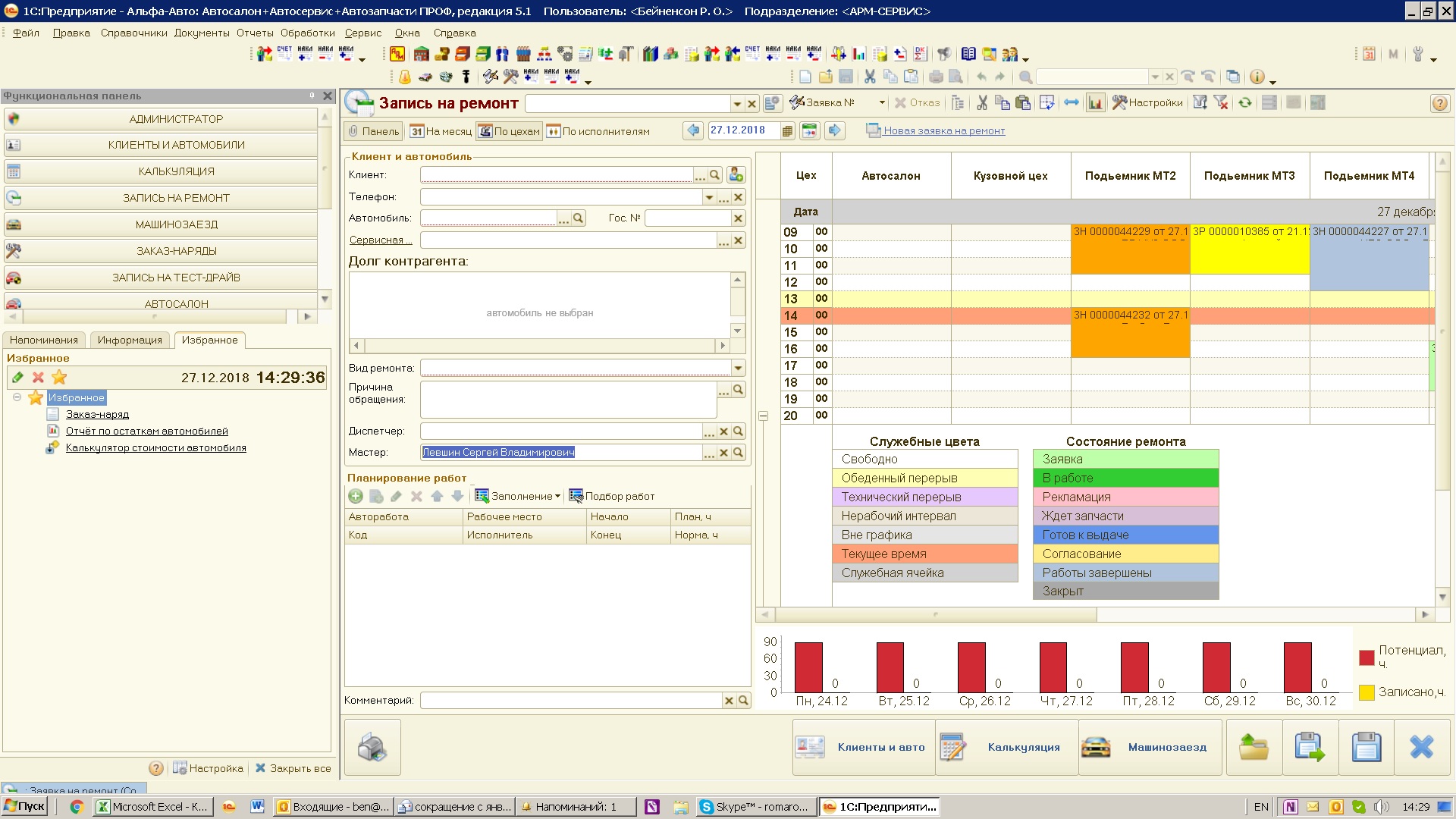Select the ЗН 0000044232 schedule entry
The height and width of the screenshot is (819, 1456).
tap(1130, 332)
